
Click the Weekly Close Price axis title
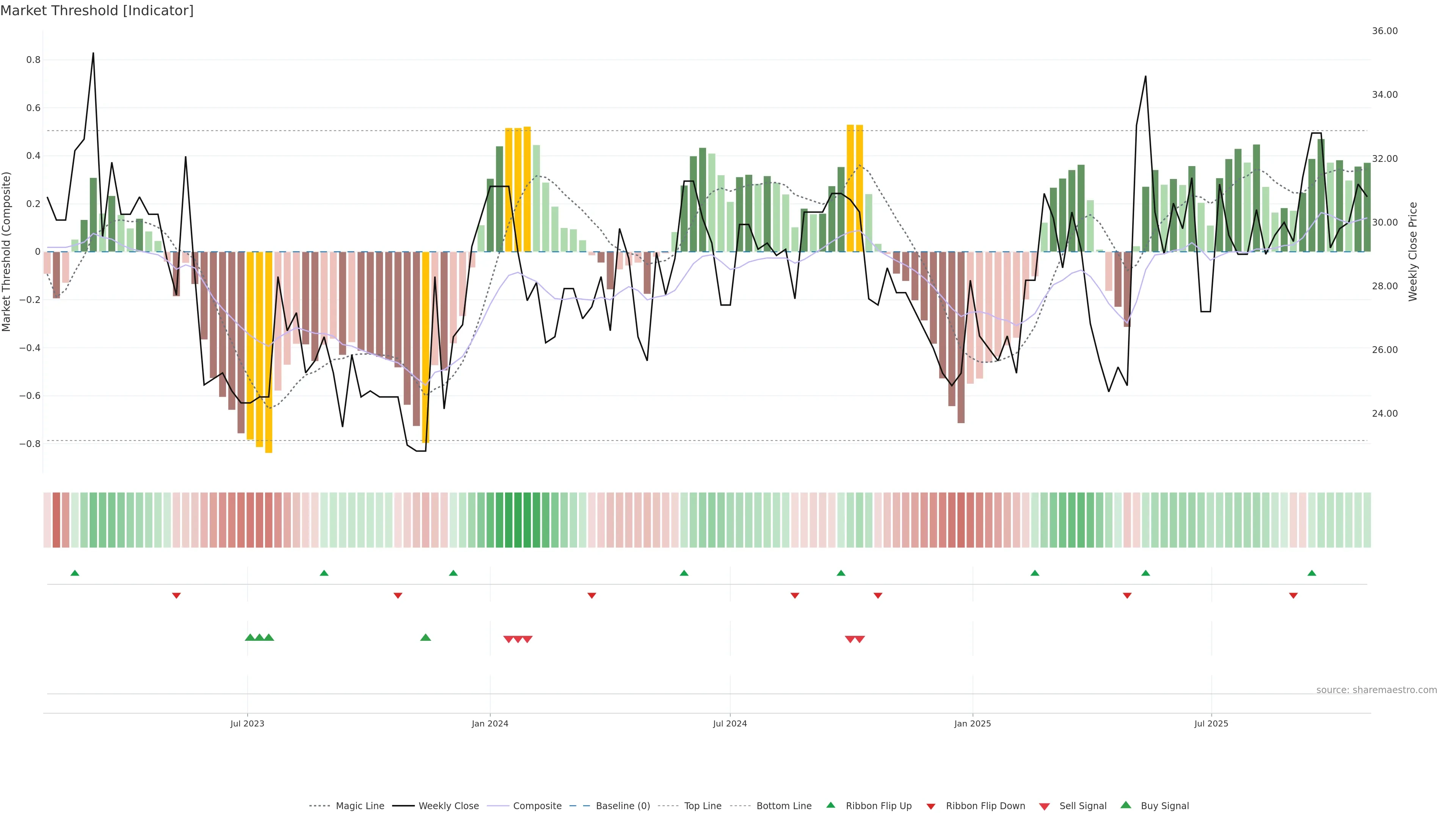(x=1413, y=251)
